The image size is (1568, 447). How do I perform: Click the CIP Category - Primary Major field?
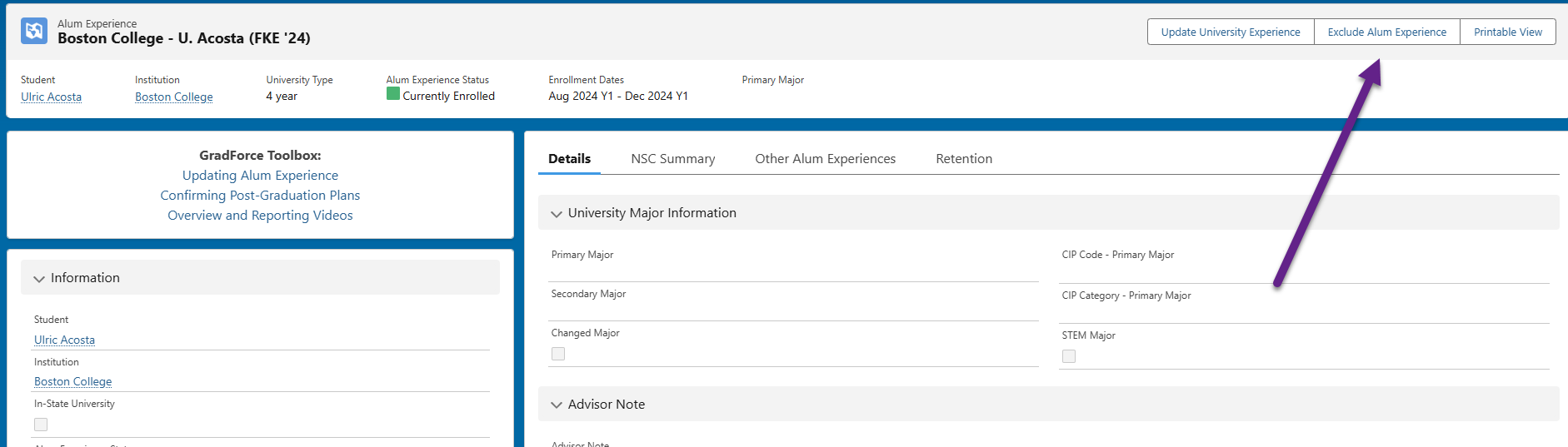[x=1304, y=305]
